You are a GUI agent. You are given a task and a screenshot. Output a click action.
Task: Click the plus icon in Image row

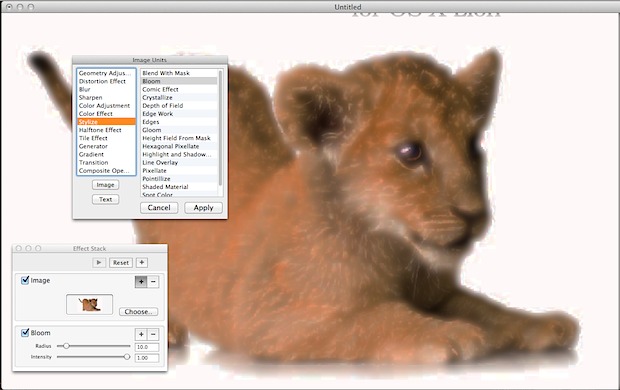point(141,282)
